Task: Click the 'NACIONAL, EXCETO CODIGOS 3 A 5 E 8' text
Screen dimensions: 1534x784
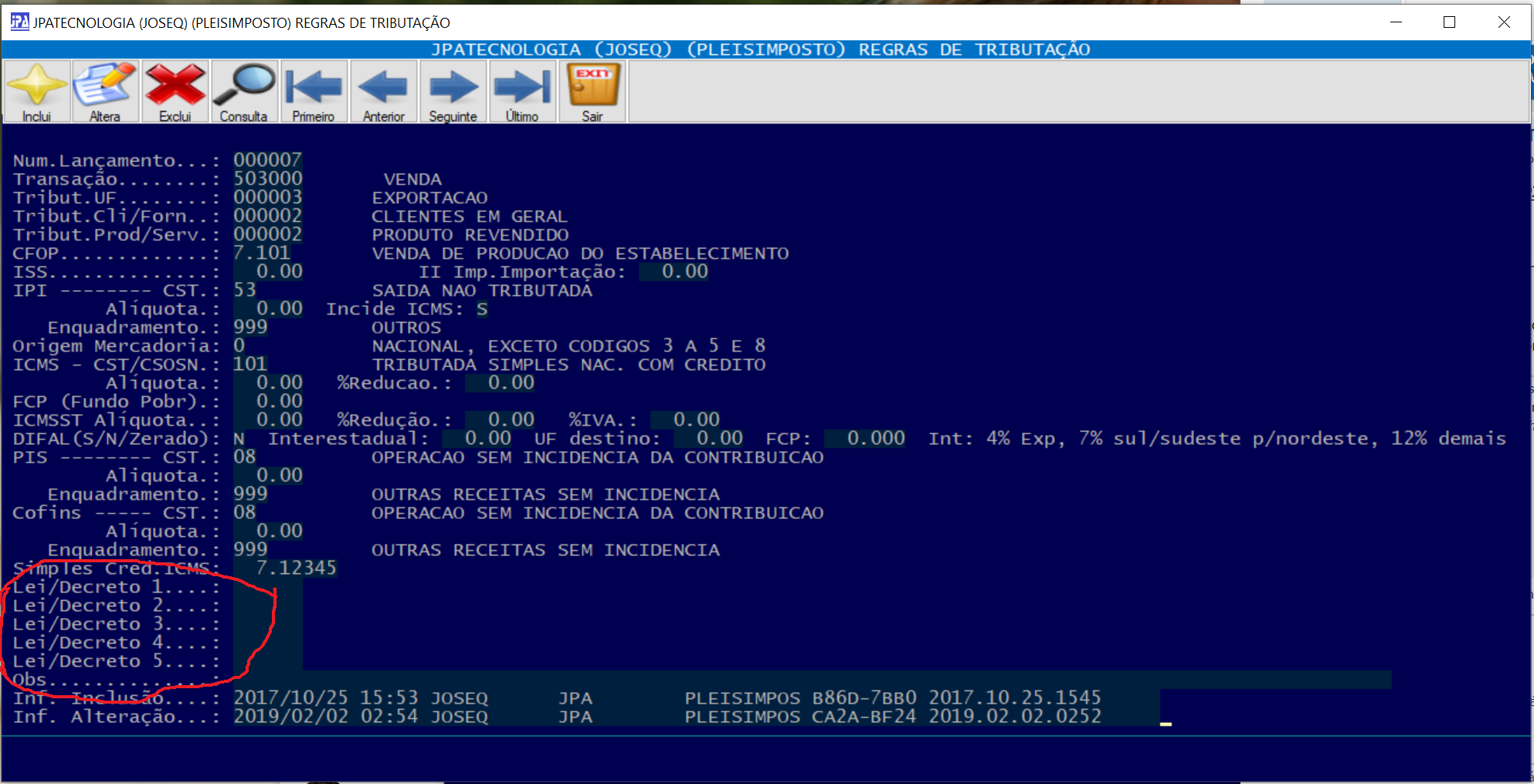Action: point(568,346)
